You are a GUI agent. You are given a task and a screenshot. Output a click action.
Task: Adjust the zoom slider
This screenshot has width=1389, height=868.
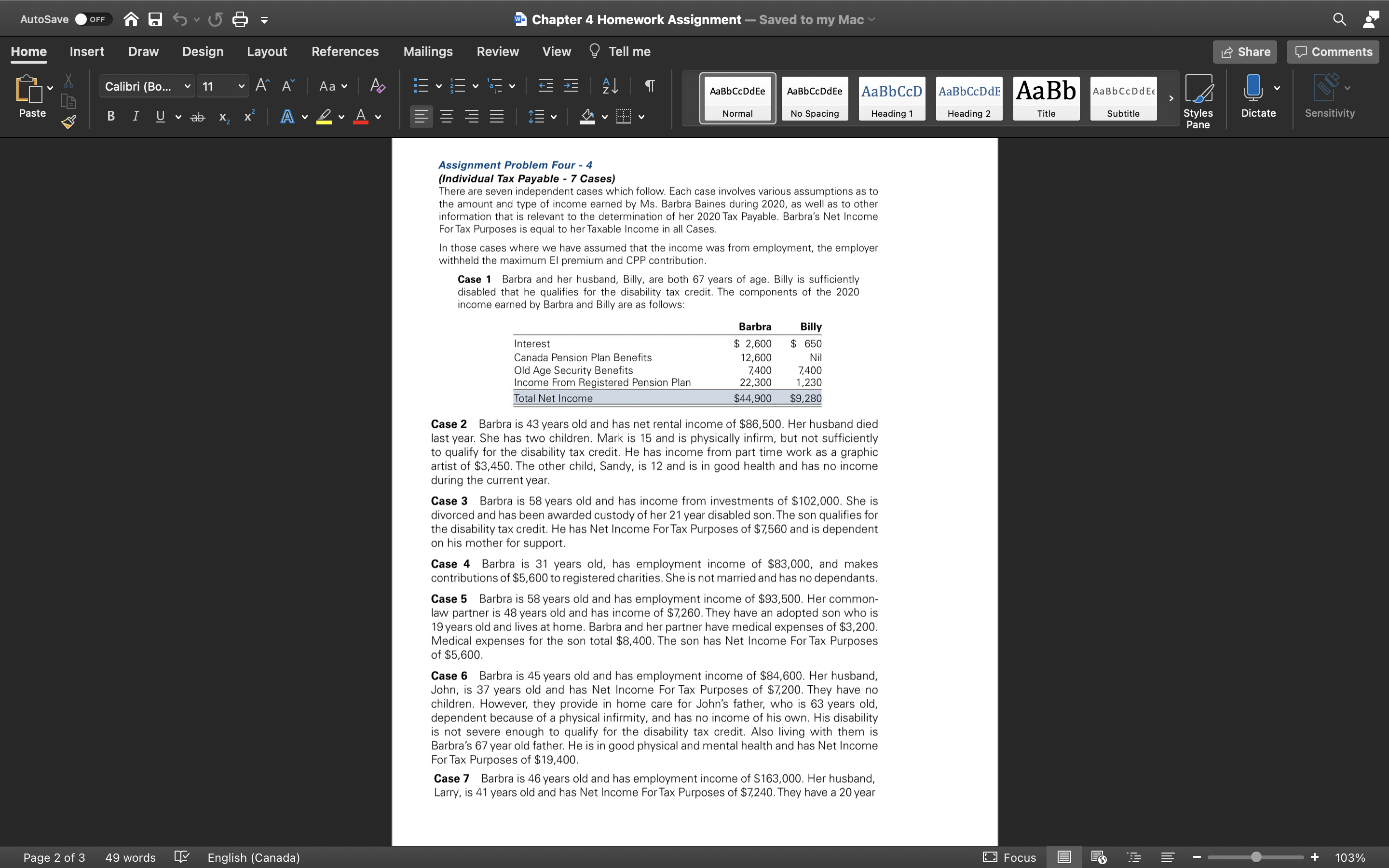click(x=1256, y=856)
